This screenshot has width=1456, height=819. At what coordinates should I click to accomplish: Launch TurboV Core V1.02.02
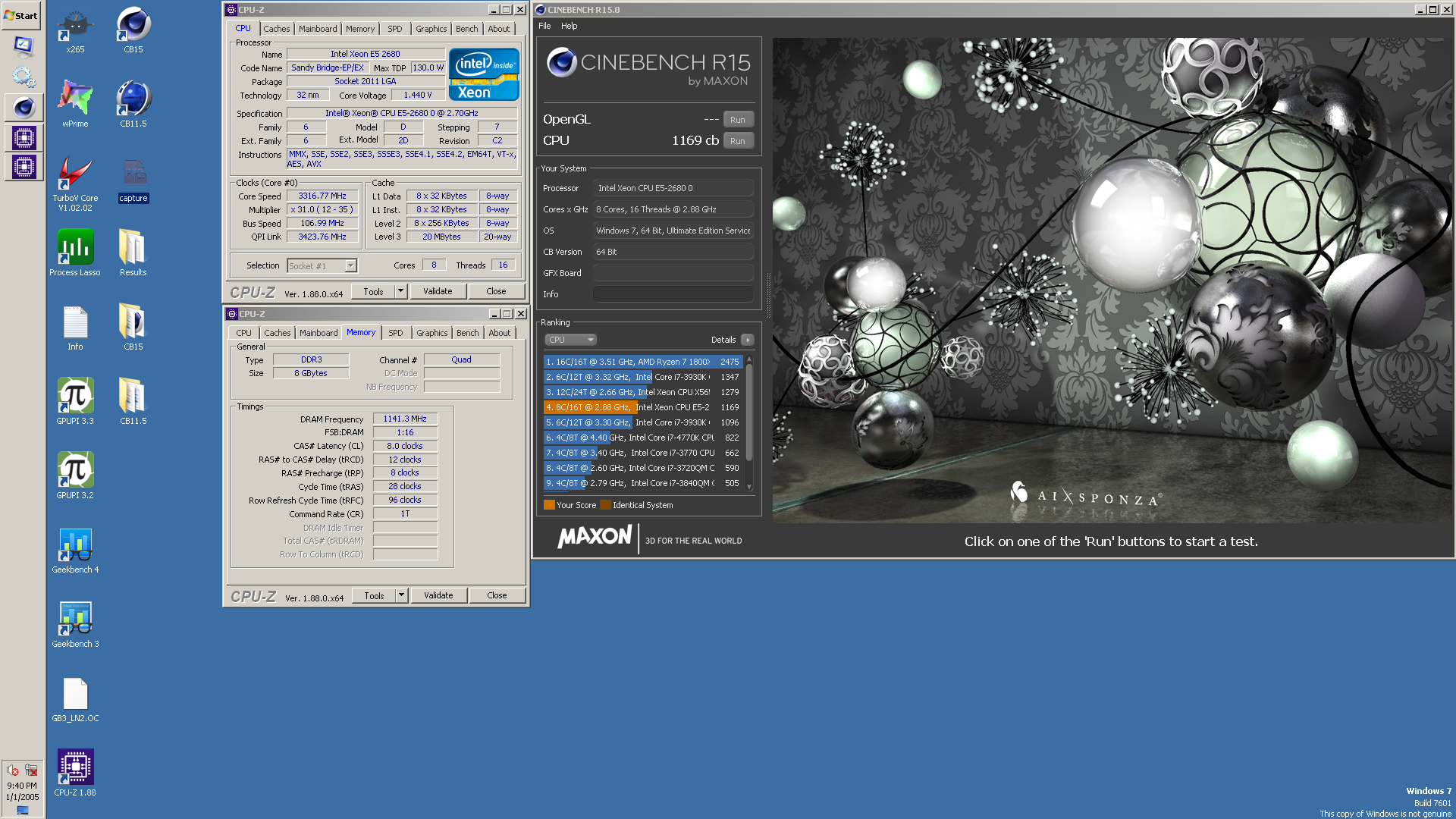[75, 184]
